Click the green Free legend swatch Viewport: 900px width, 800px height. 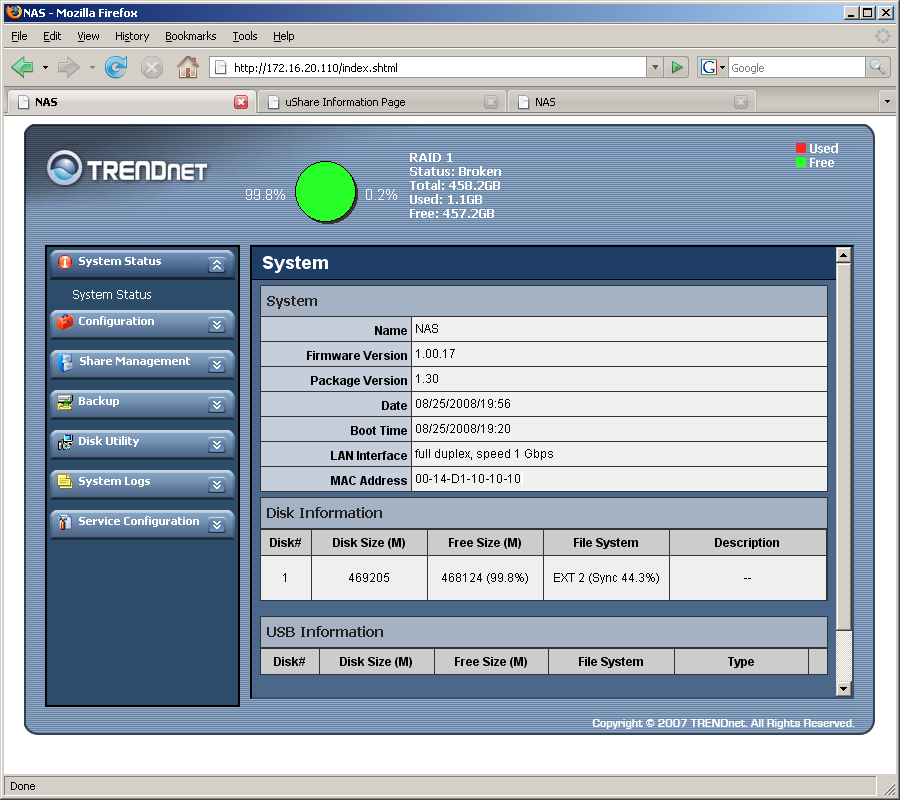click(801, 162)
